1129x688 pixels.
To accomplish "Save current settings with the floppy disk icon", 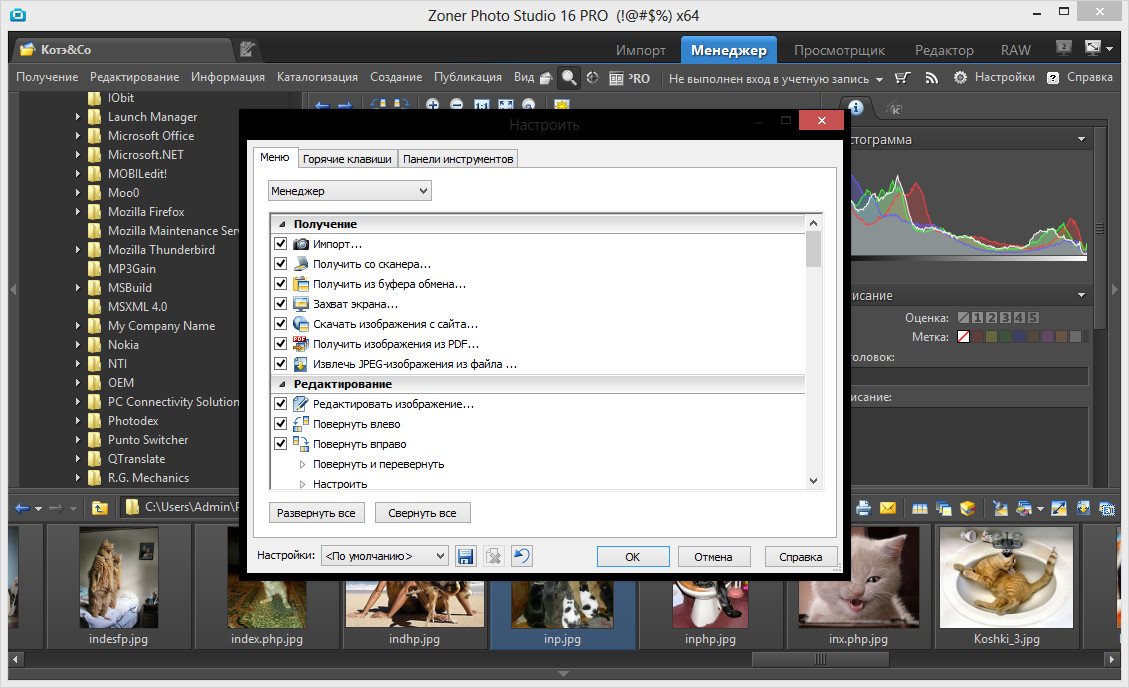I will click(x=465, y=556).
